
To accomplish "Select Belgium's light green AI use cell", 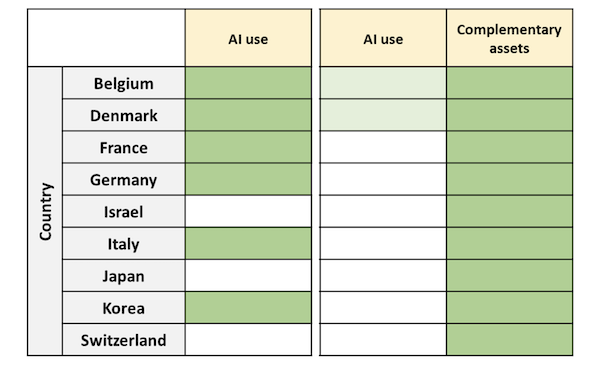I will click(383, 83).
